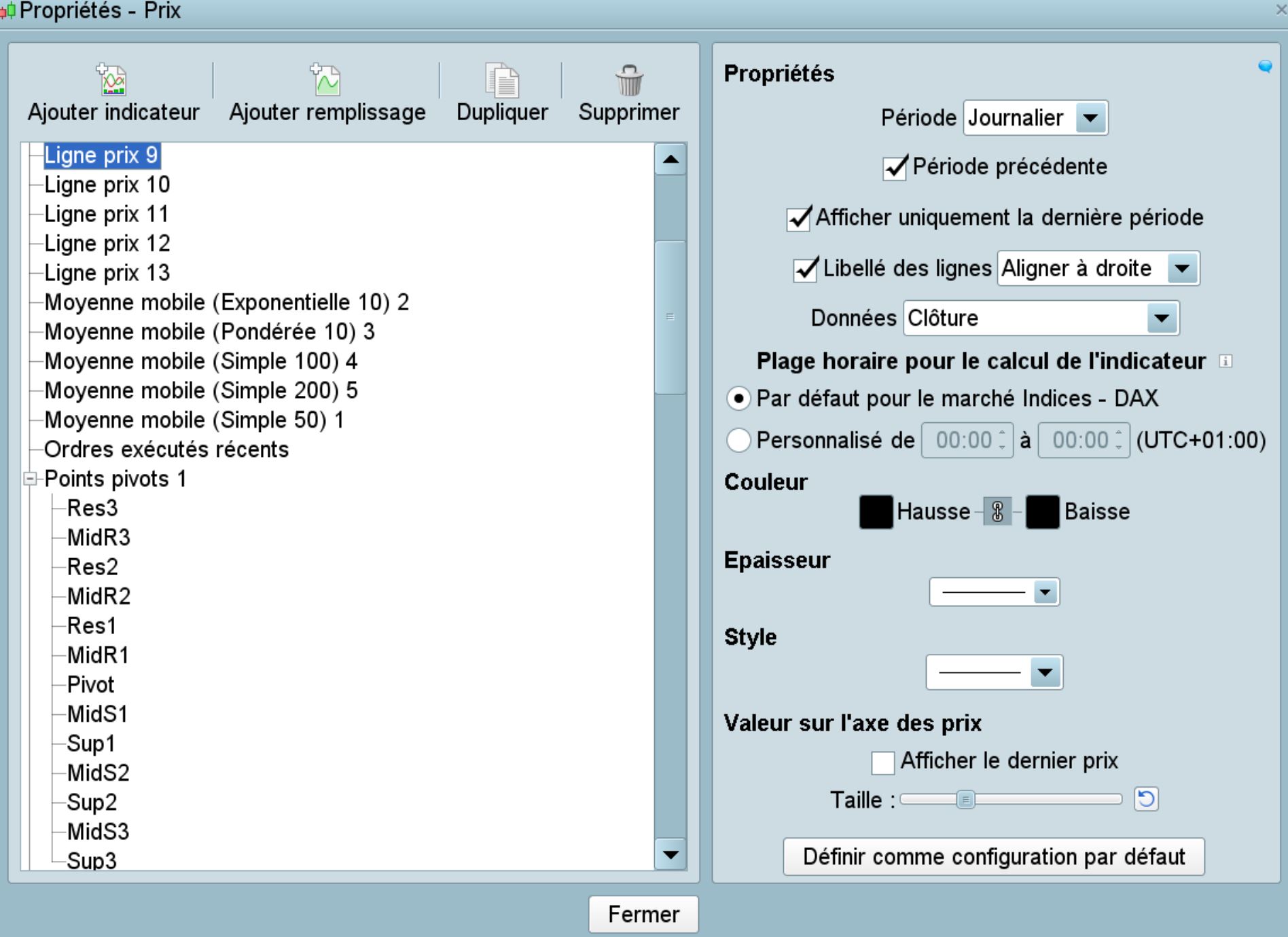Open the Données Clôture dropdown
The width and height of the screenshot is (1288, 937).
click(1041, 318)
